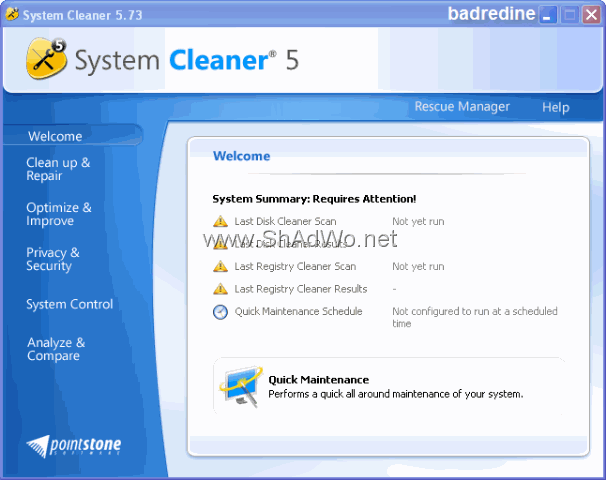Click the System Summary: Requires Attention heading

(314, 199)
